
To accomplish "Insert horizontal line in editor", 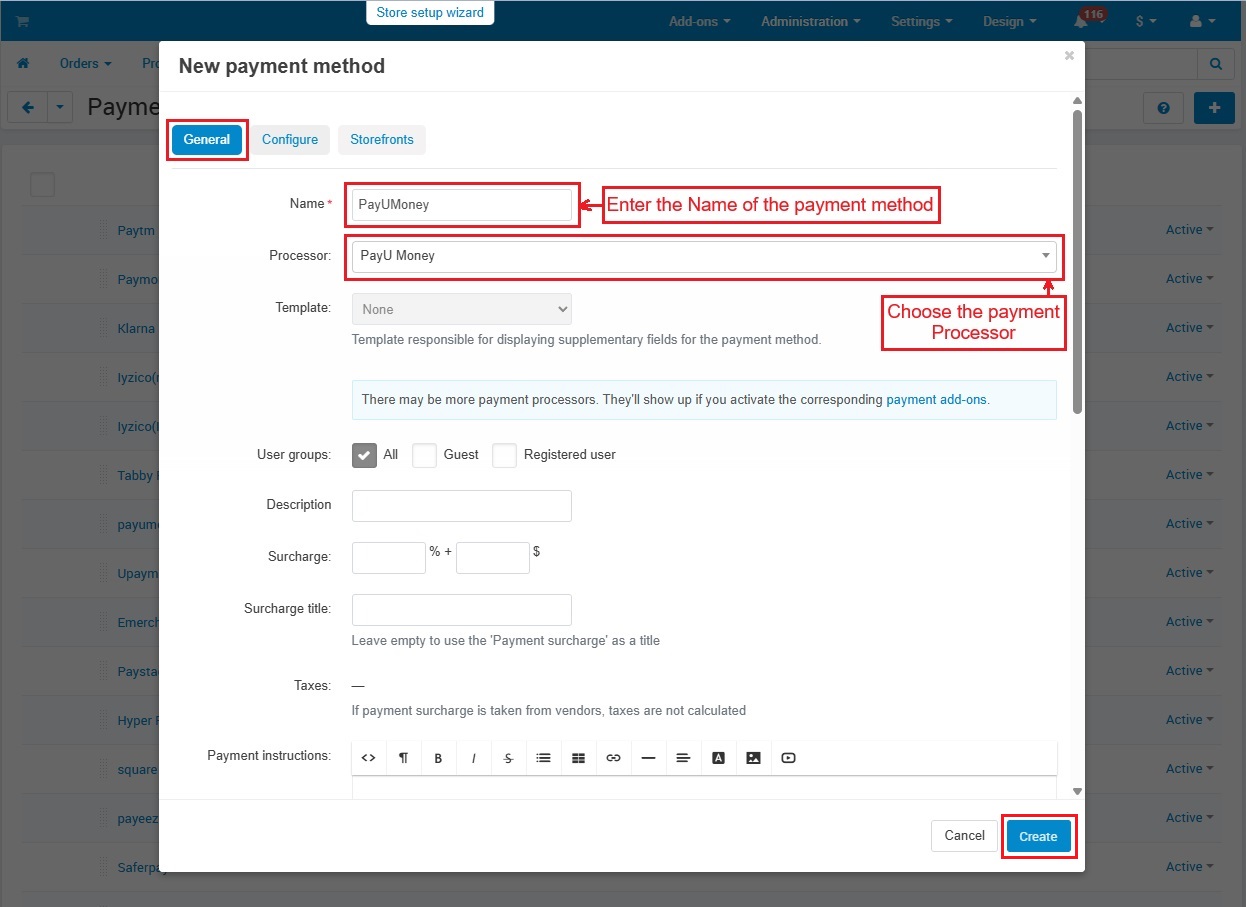I will pos(648,758).
